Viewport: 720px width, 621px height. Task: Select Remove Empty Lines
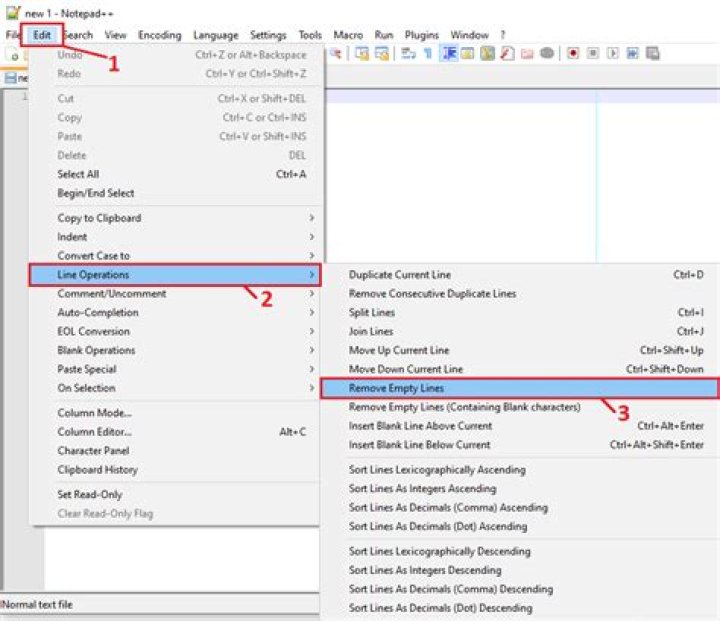[x=520, y=388]
